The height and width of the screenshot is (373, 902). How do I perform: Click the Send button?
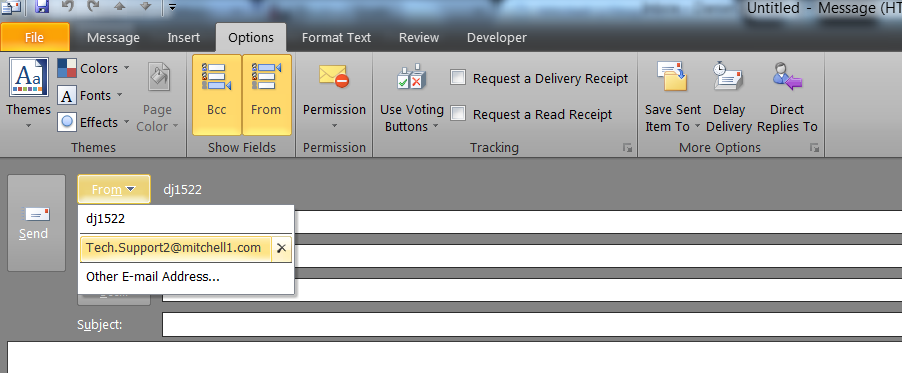(36, 223)
